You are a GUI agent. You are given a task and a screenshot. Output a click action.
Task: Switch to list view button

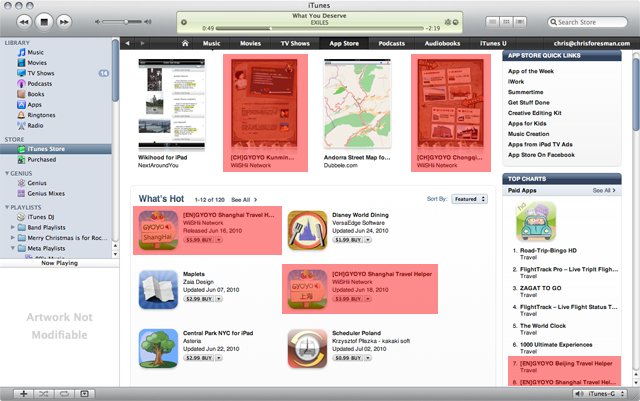pos(493,22)
